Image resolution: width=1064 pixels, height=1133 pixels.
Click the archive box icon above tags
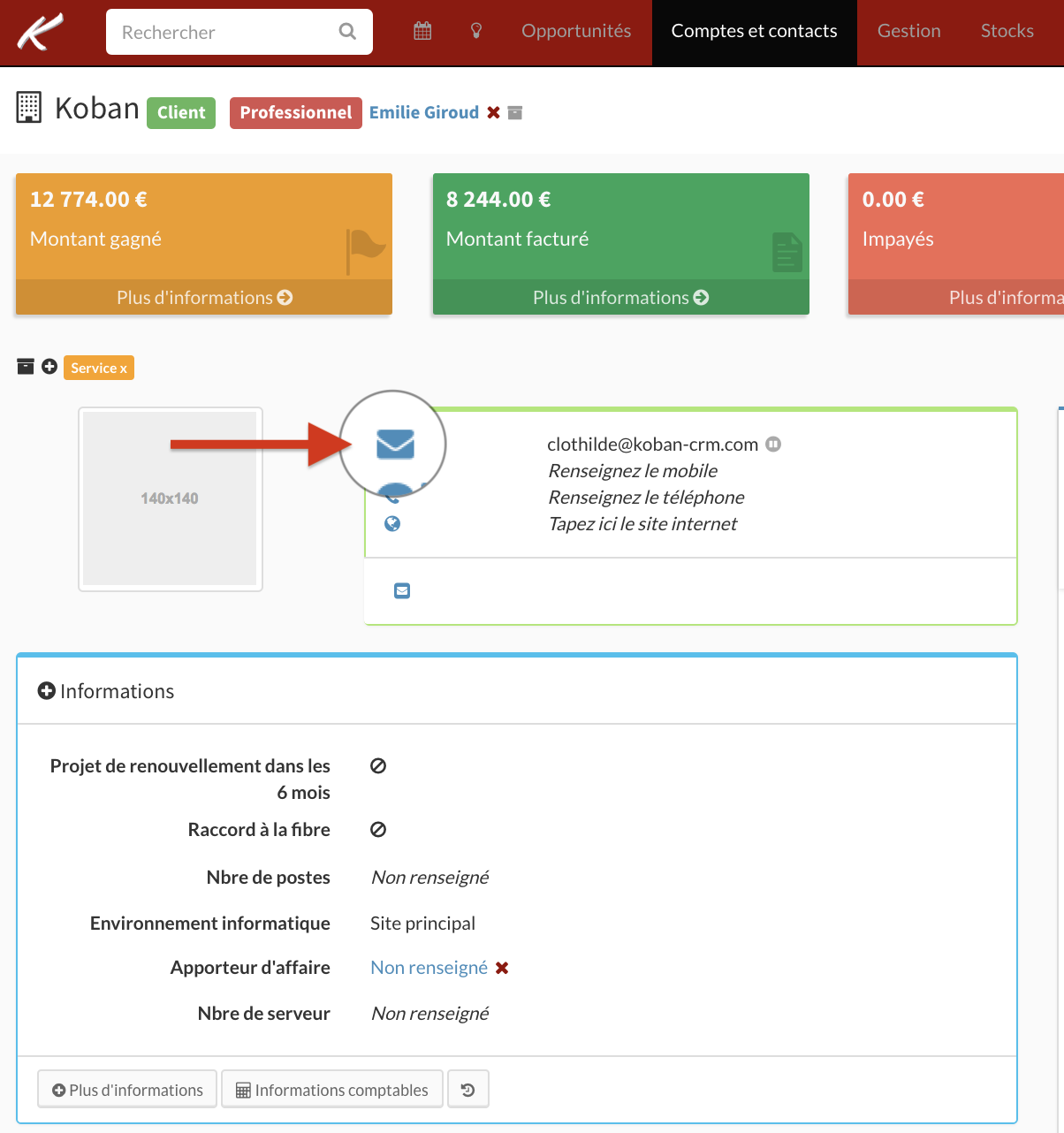point(26,366)
